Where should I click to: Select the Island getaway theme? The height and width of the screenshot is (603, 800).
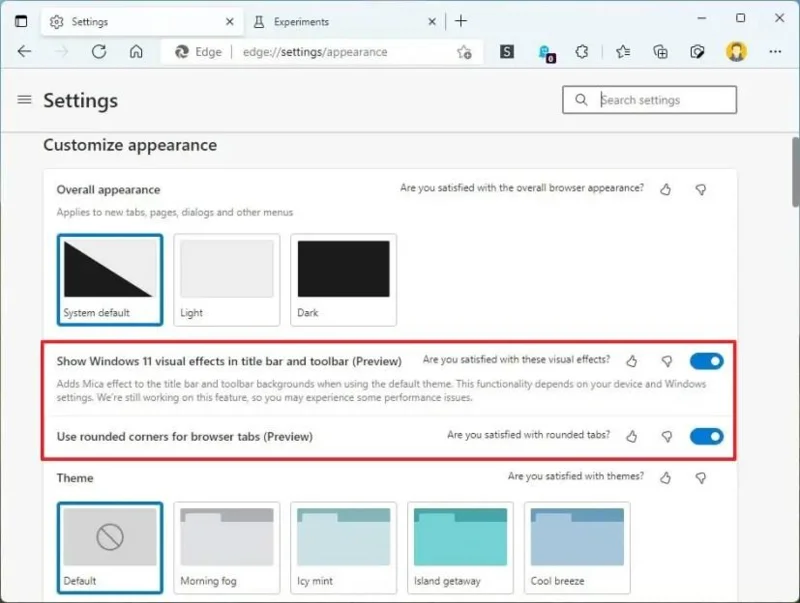460,548
